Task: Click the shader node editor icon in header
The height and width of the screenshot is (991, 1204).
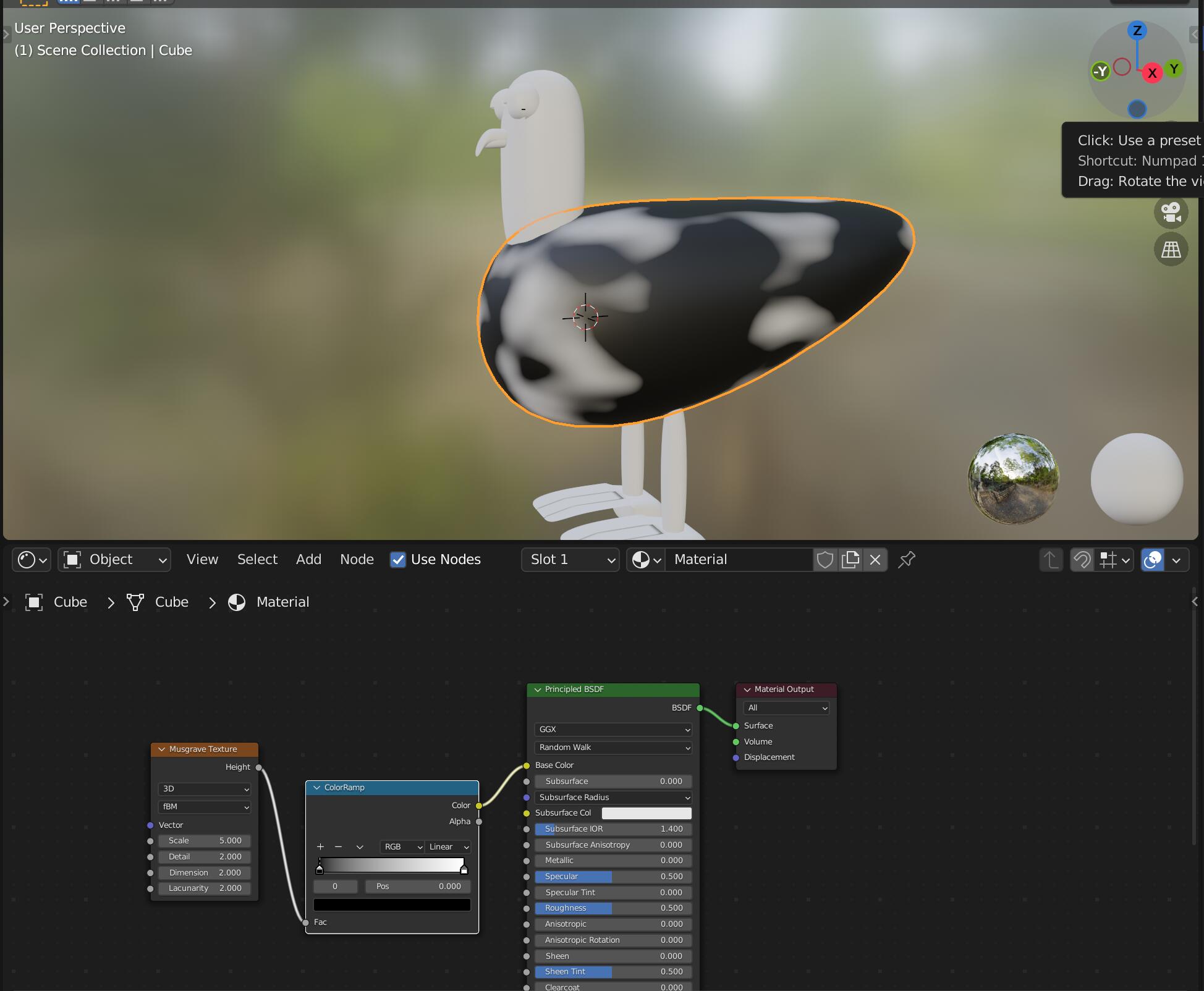Action: tap(27, 558)
